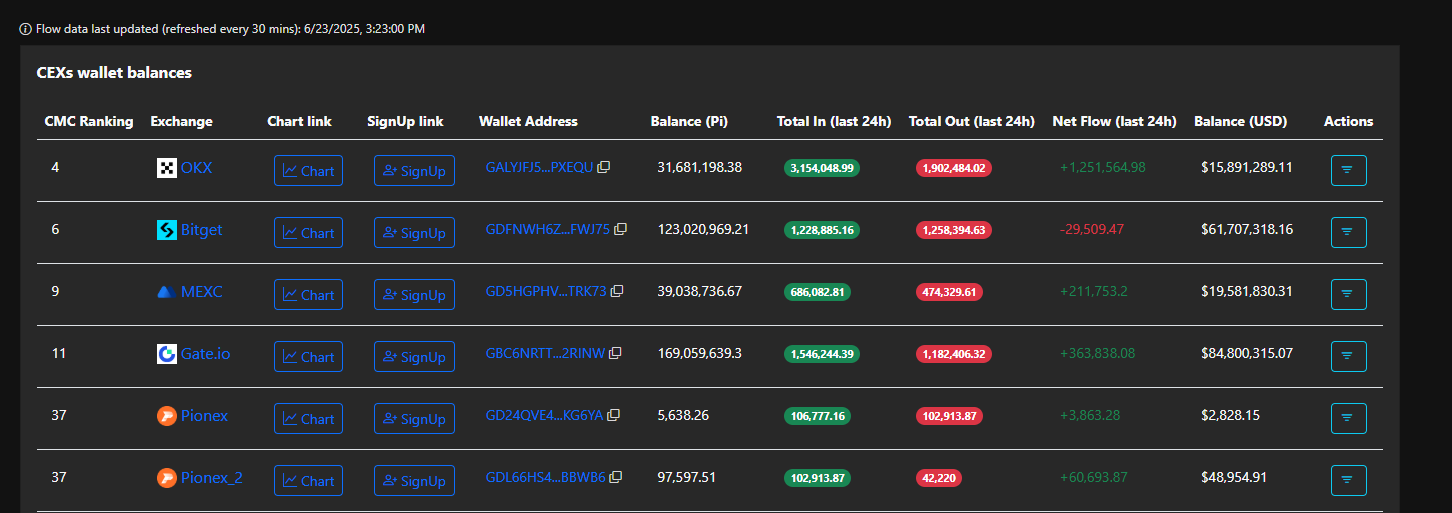Open the Chart for Pionex
This screenshot has width=1452, height=513.
(x=308, y=418)
